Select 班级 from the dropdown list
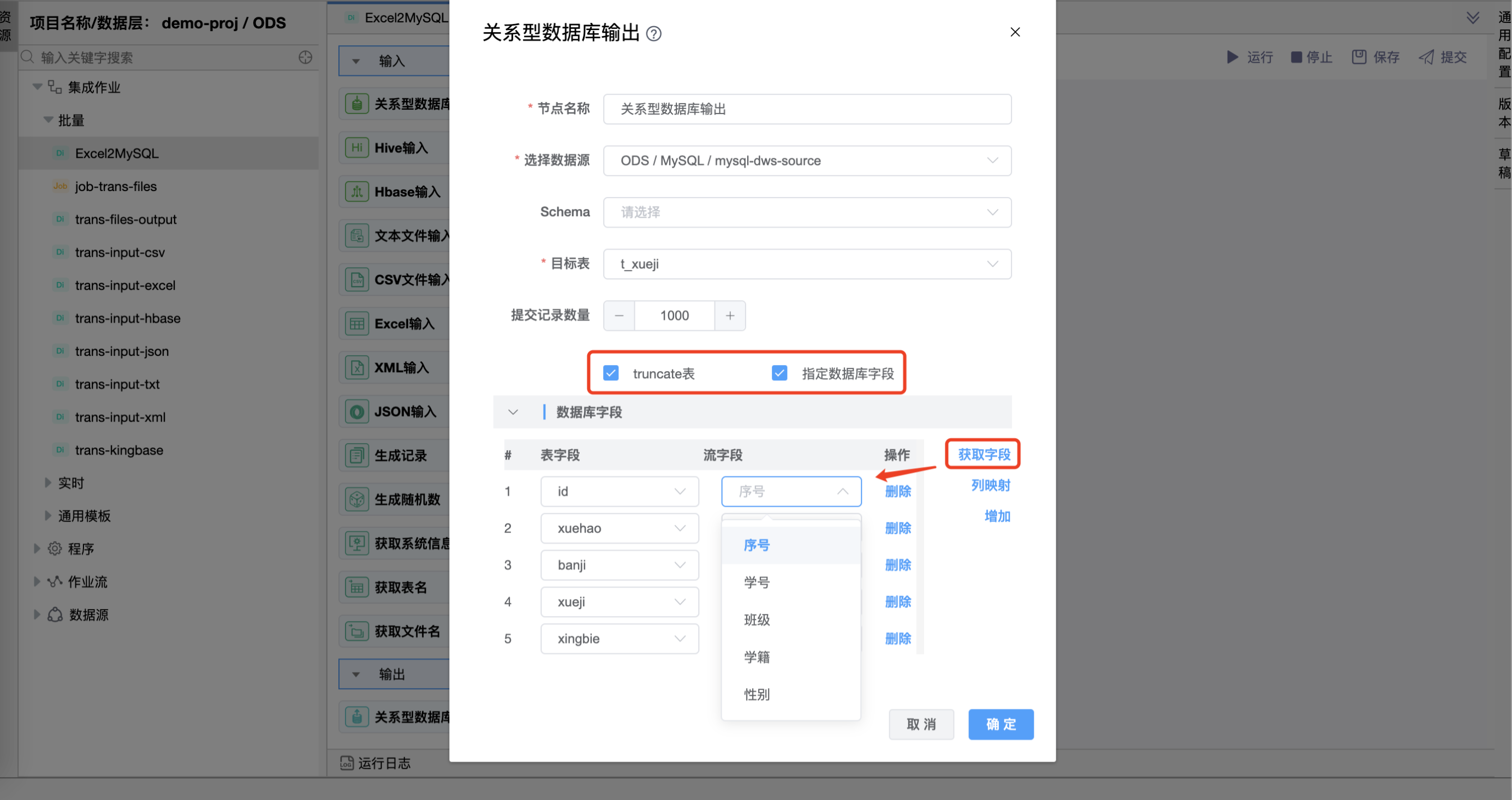 [757, 620]
